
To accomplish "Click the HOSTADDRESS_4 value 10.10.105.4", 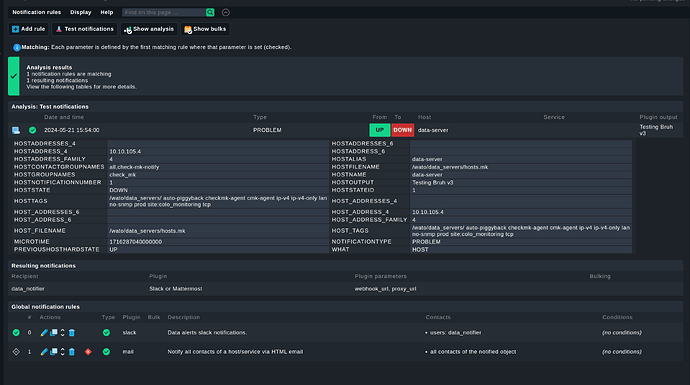I will click(x=125, y=151).
